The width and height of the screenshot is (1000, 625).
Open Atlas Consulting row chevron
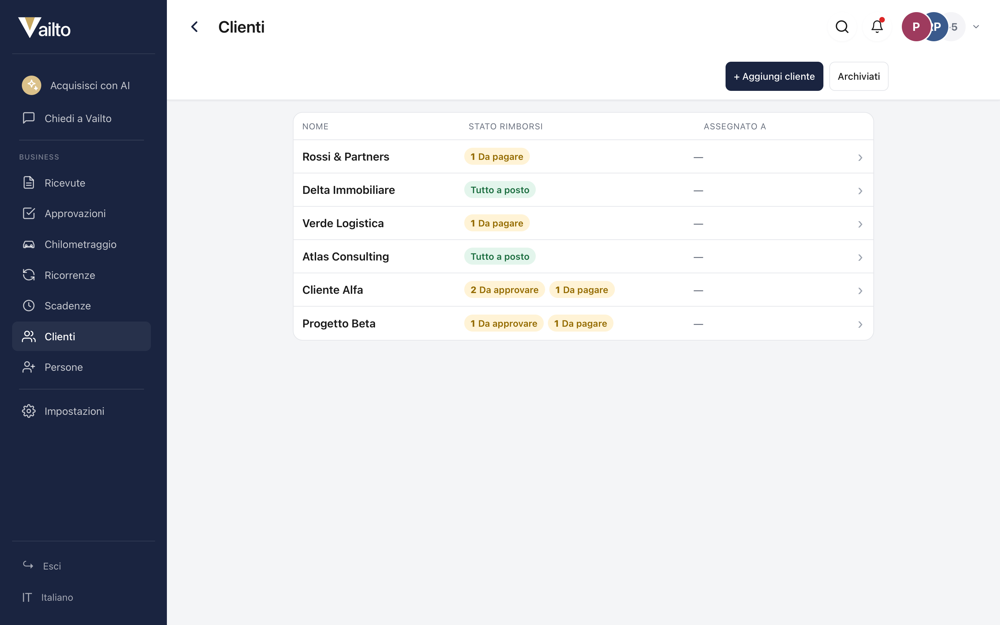[860, 257]
